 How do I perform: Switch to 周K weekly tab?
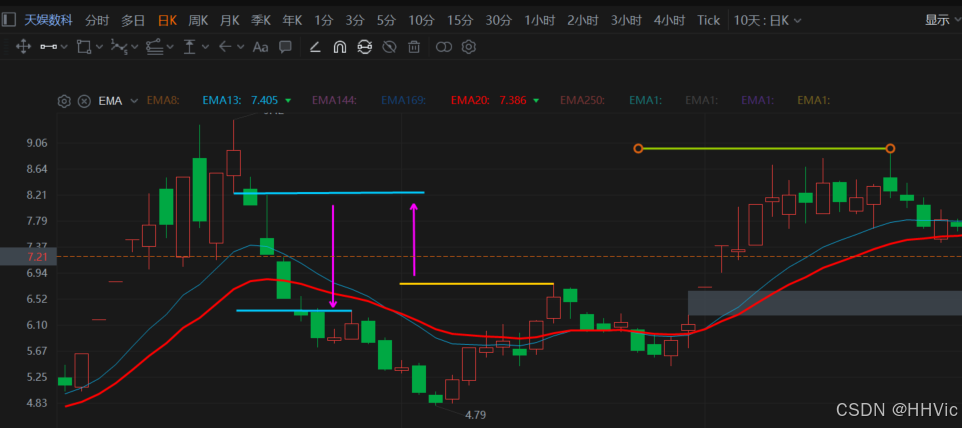[198, 21]
